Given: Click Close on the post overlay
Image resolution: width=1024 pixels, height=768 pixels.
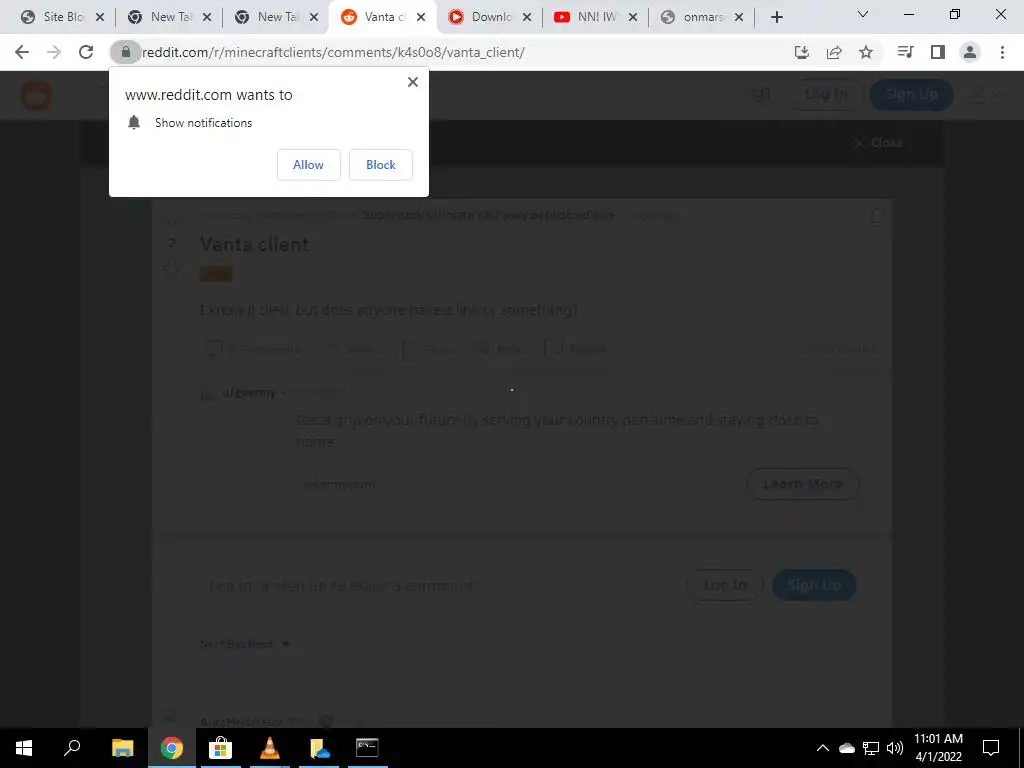Looking at the screenshot, I should pos(878,143).
